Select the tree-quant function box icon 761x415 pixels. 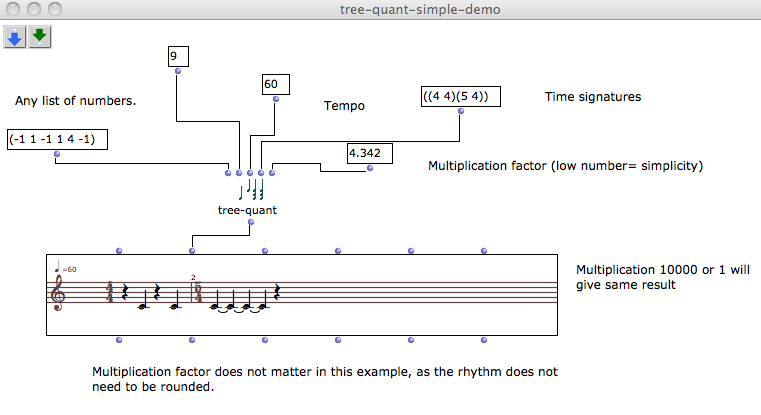[x=250, y=191]
